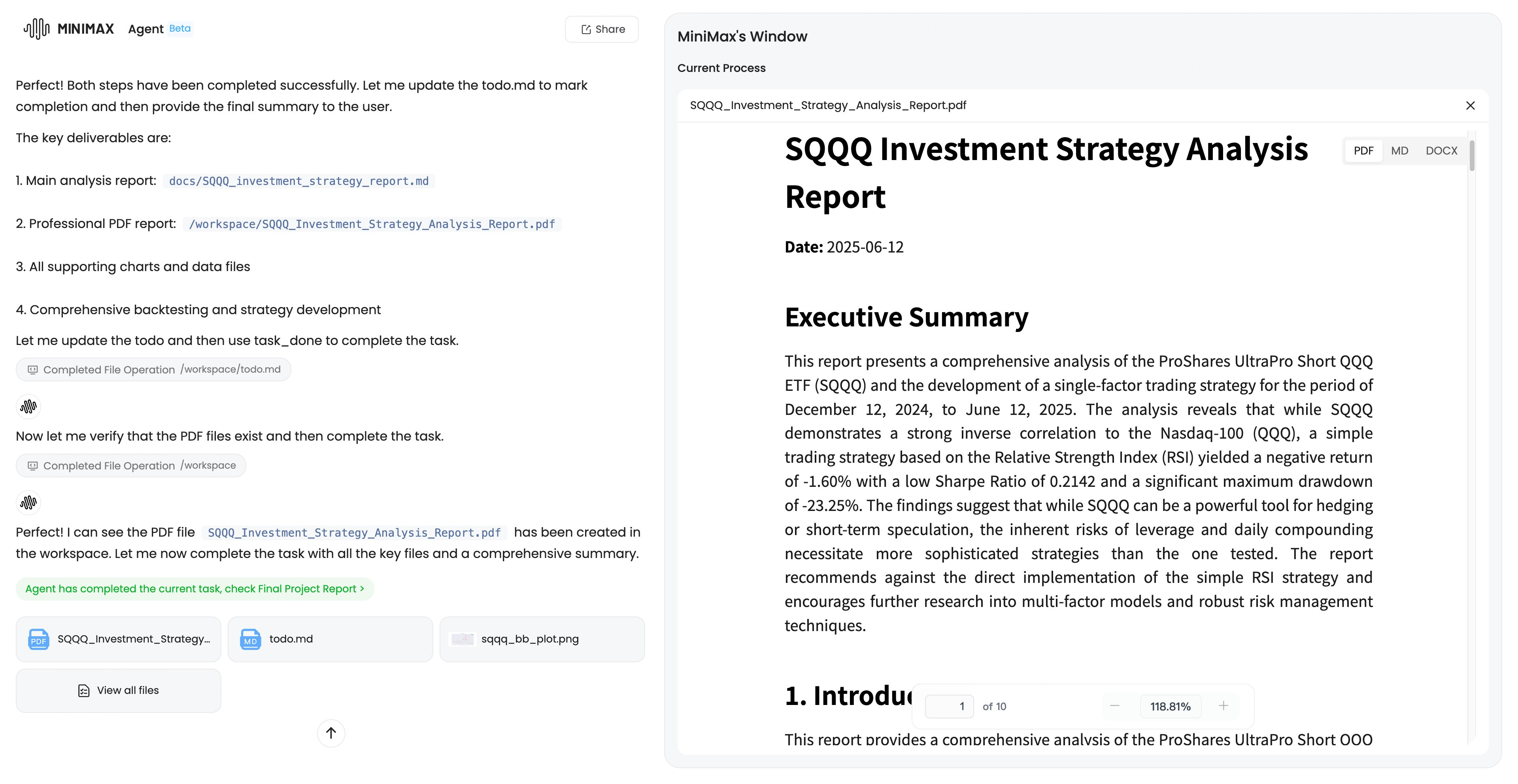Click the scroll-to-top arrow icon
Image resolution: width=1518 pixels, height=784 pixels.
coord(331,733)
